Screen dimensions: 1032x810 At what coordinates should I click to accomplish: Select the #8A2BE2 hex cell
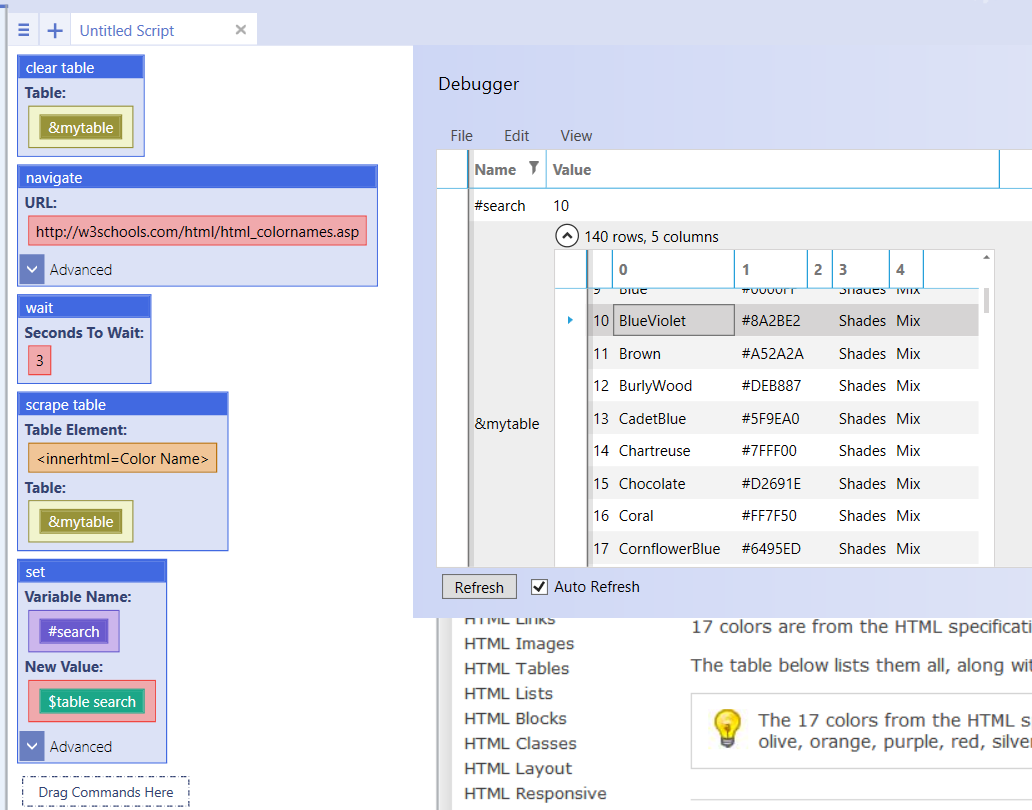(771, 320)
